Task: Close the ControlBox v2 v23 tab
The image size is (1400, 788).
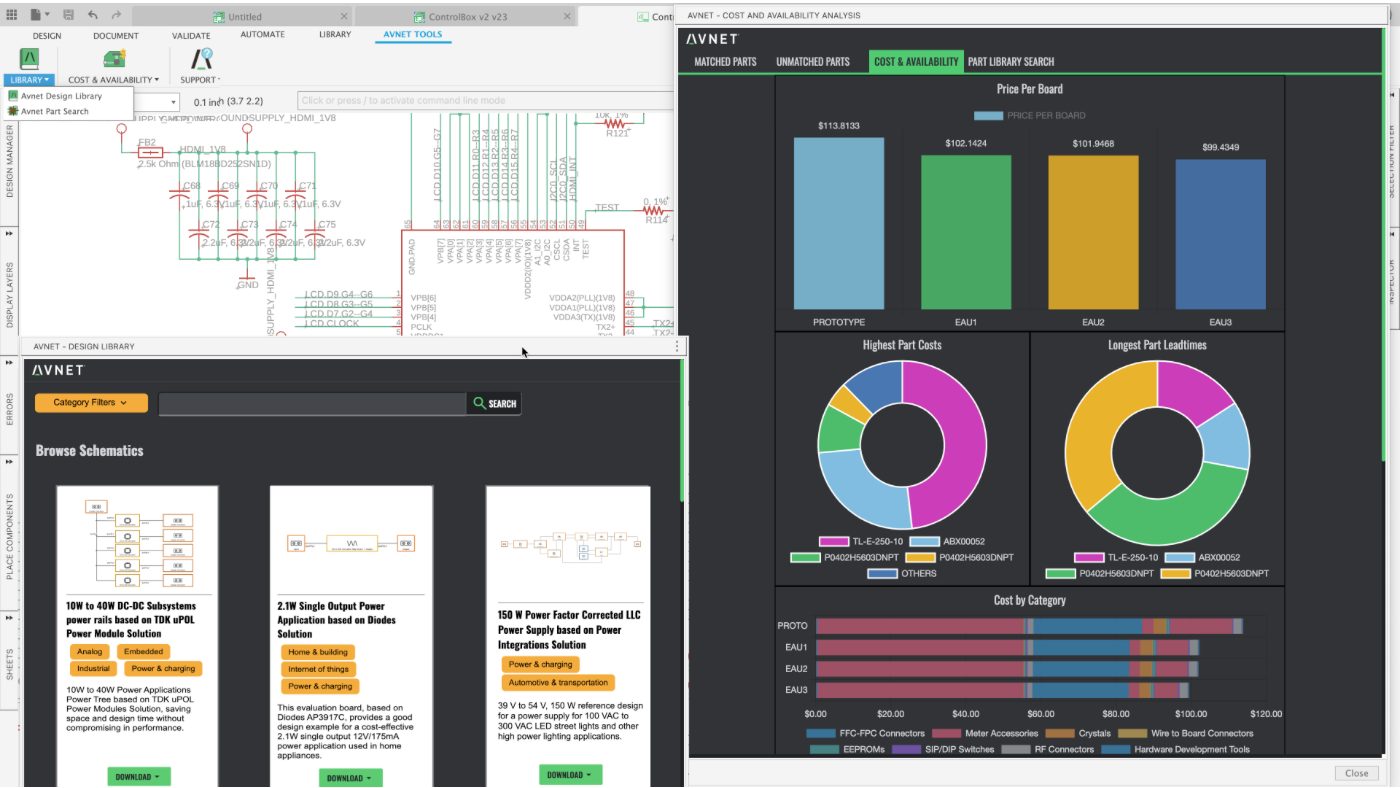Action: [x=565, y=17]
